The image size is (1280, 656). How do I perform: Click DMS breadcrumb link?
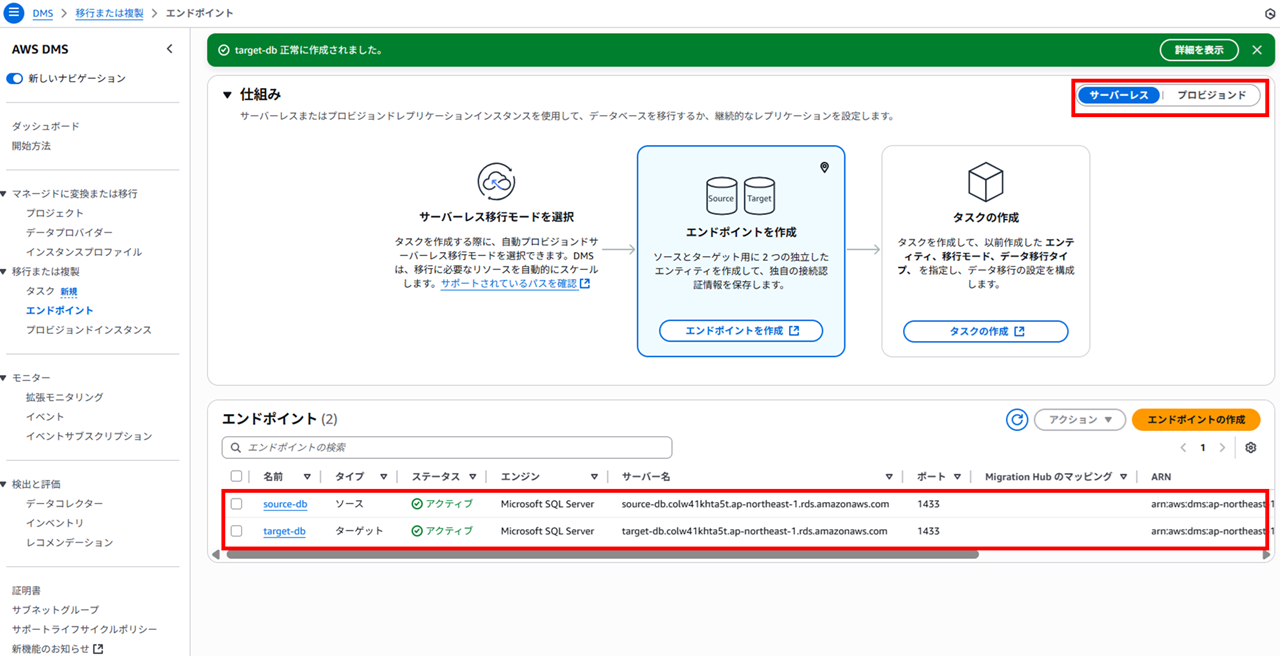(x=43, y=14)
